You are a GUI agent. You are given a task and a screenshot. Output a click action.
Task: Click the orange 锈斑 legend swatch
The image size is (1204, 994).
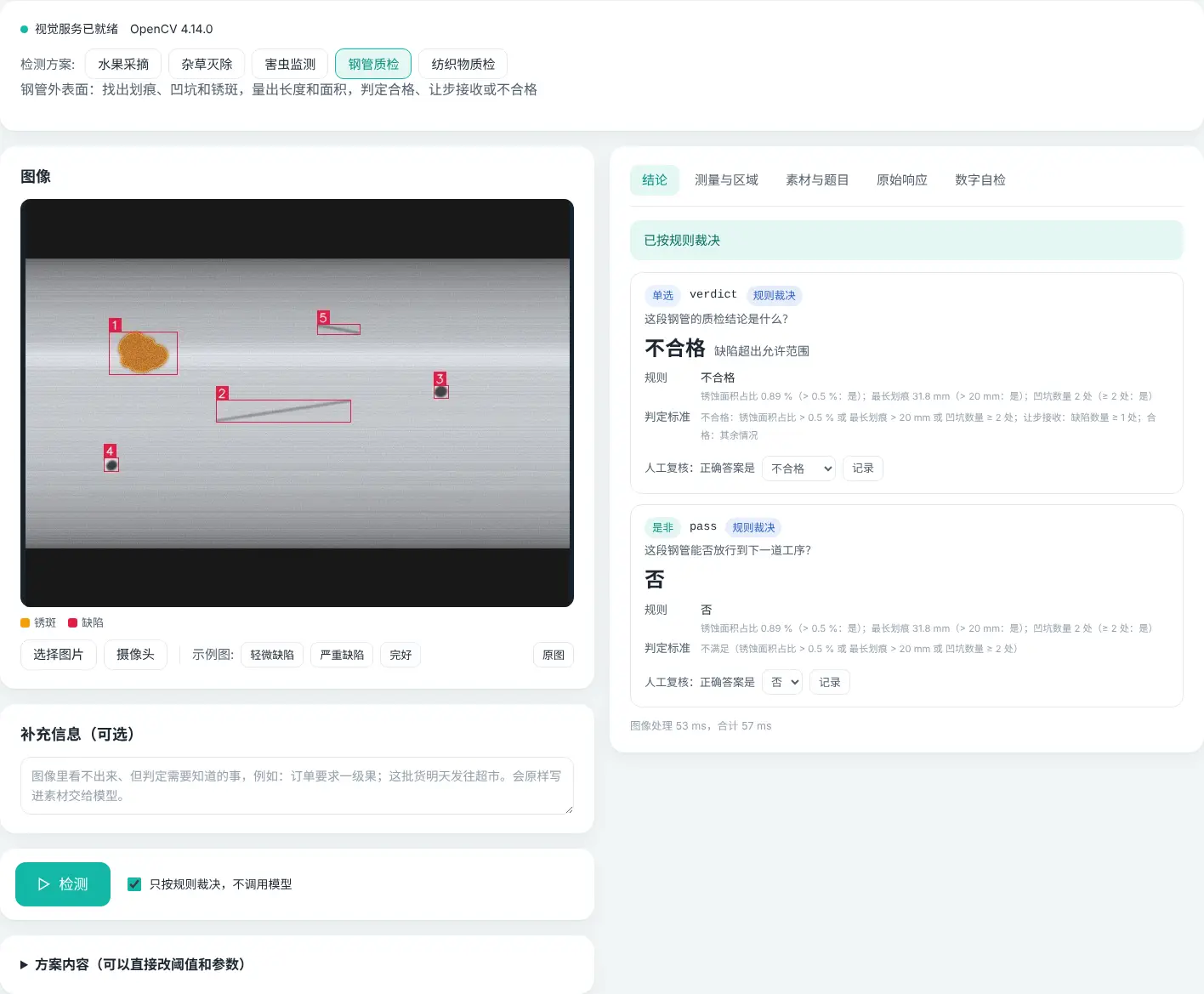[x=26, y=622]
